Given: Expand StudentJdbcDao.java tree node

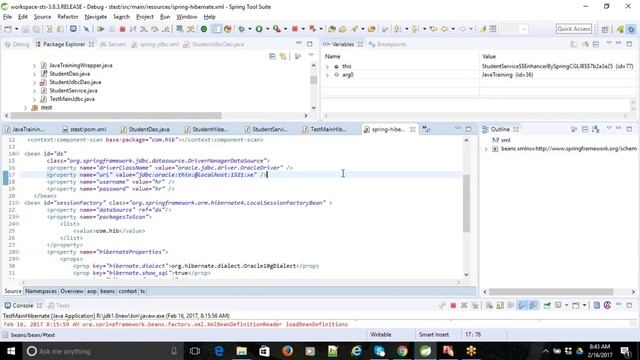Looking at the screenshot, I should click(x=35, y=82).
